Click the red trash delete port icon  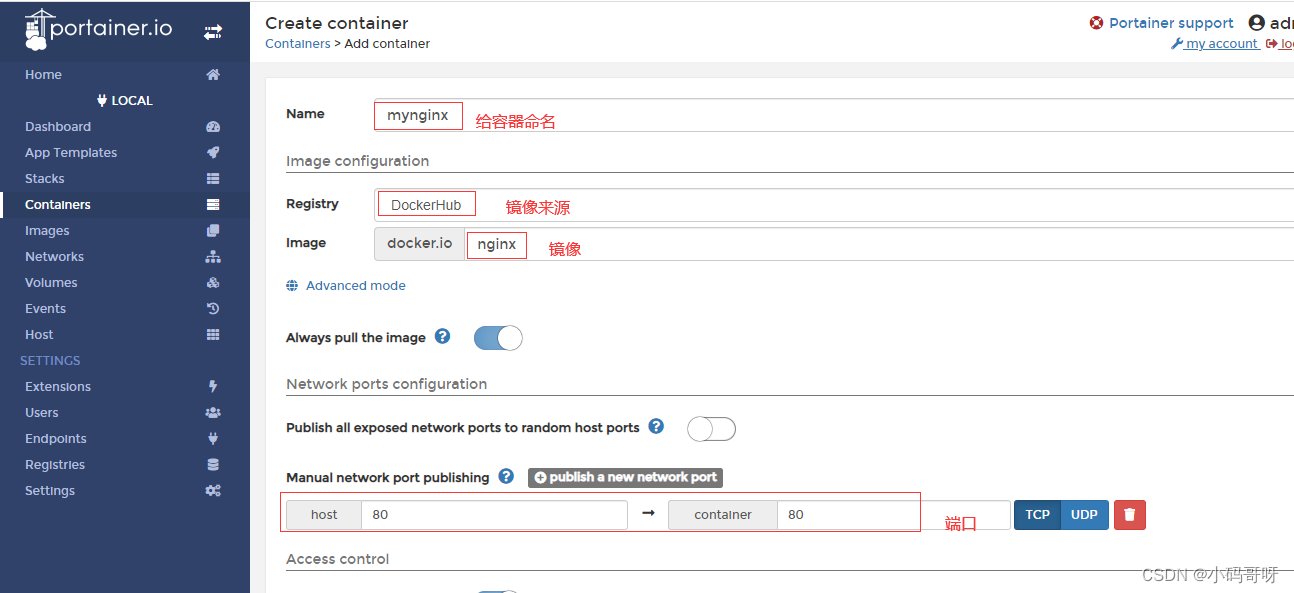pyautogui.click(x=1129, y=515)
